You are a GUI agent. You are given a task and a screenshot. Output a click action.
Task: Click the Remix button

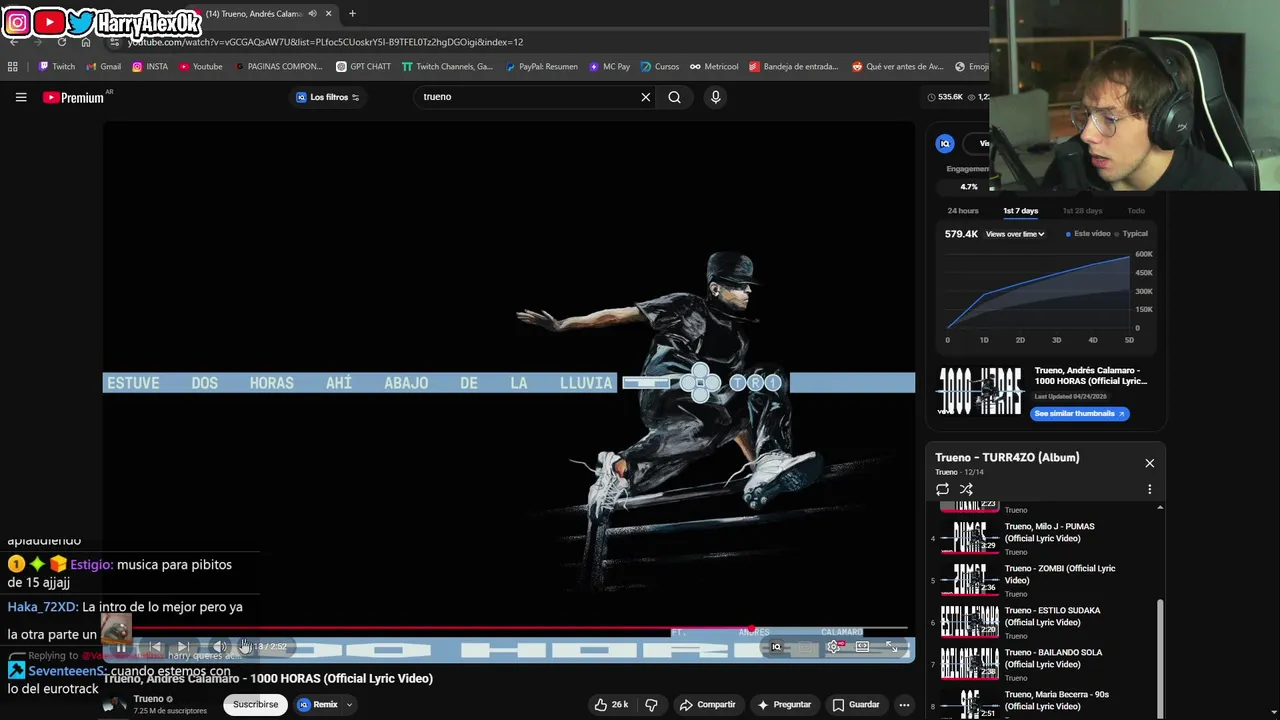[x=318, y=704]
